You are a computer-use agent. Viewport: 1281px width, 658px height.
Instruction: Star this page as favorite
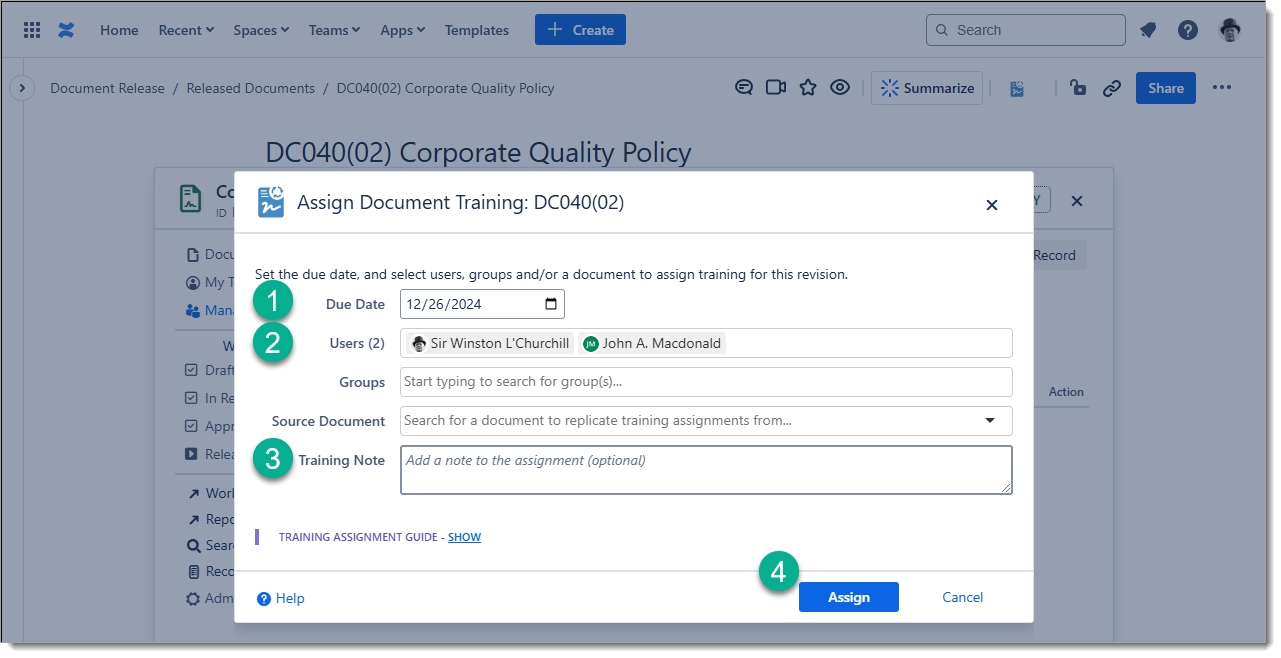point(808,88)
